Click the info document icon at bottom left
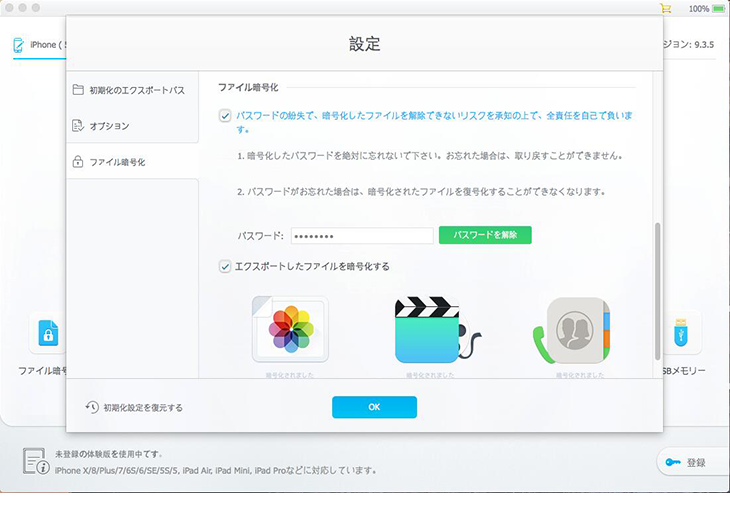 pyautogui.click(x=36, y=461)
